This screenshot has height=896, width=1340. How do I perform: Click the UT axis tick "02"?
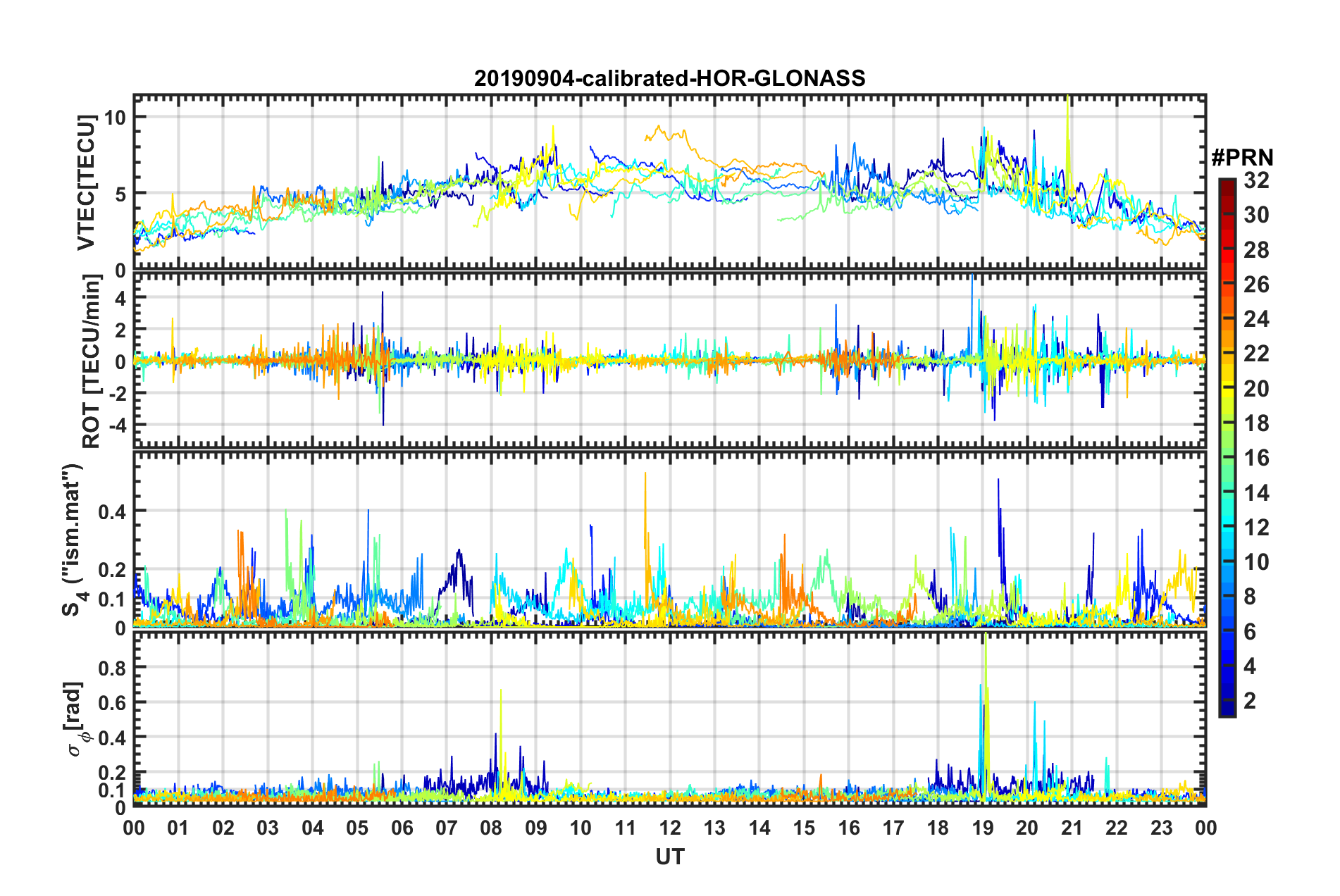(223, 828)
